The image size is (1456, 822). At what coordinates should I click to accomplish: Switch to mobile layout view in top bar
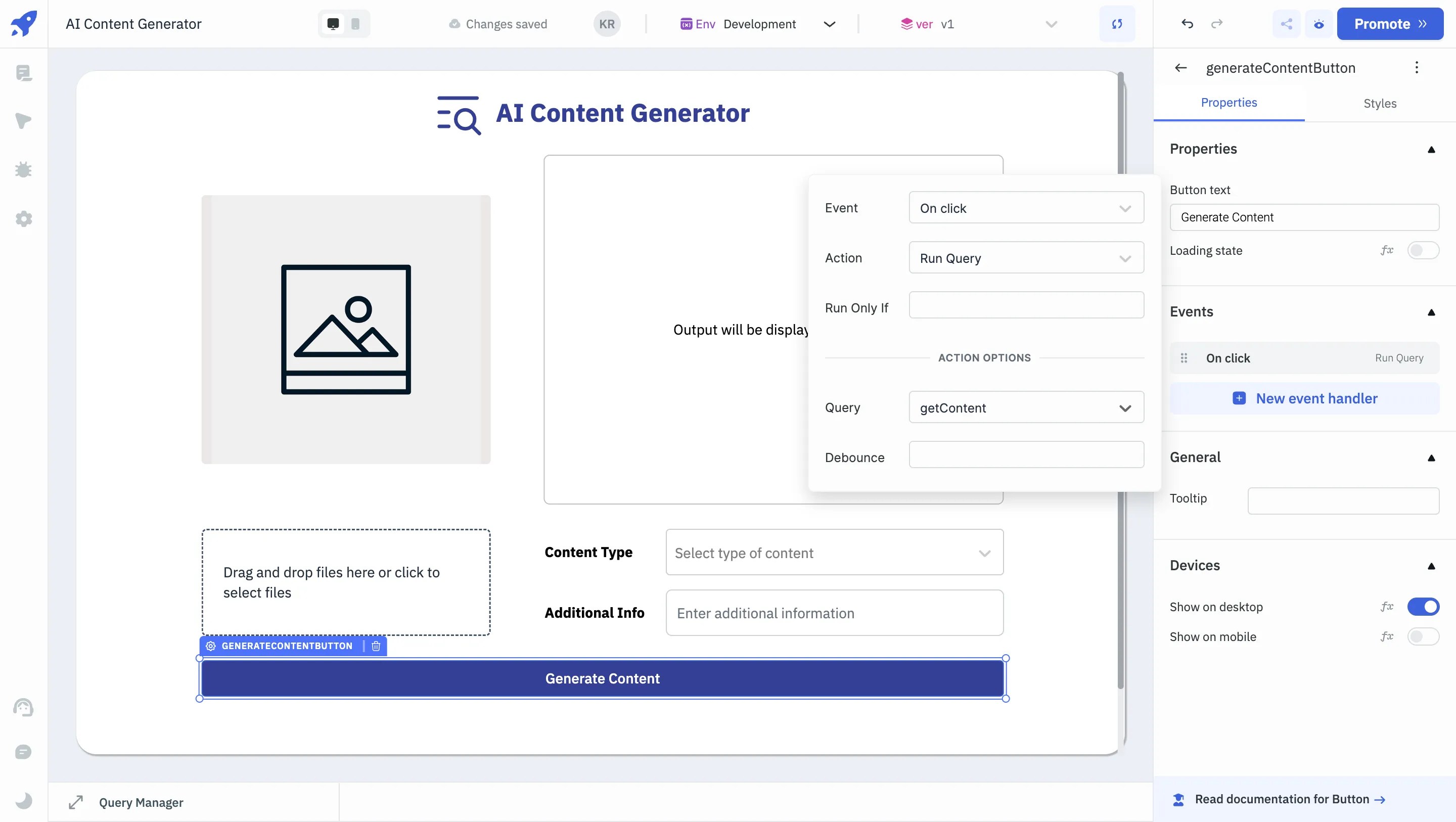355,24
